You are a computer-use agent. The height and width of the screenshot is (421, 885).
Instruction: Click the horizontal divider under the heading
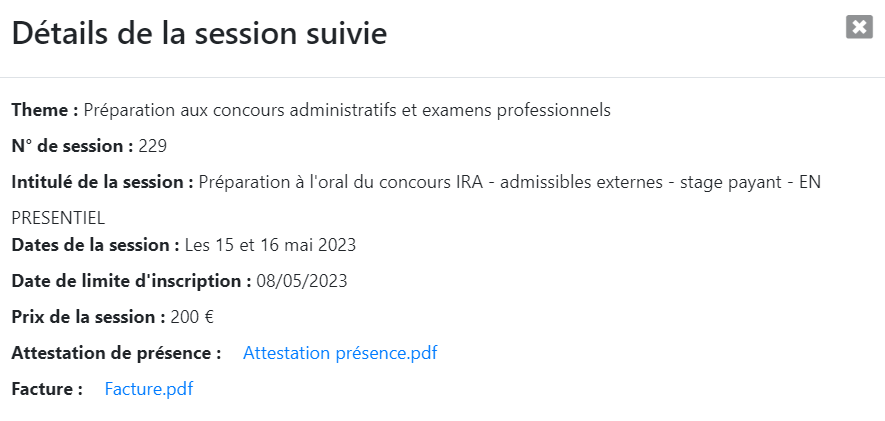(x=442, y=77)
